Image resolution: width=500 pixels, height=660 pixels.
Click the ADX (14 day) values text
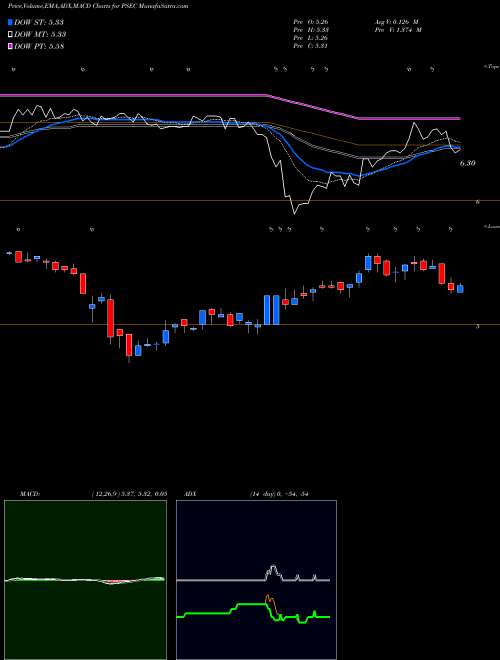pos(279,494)
